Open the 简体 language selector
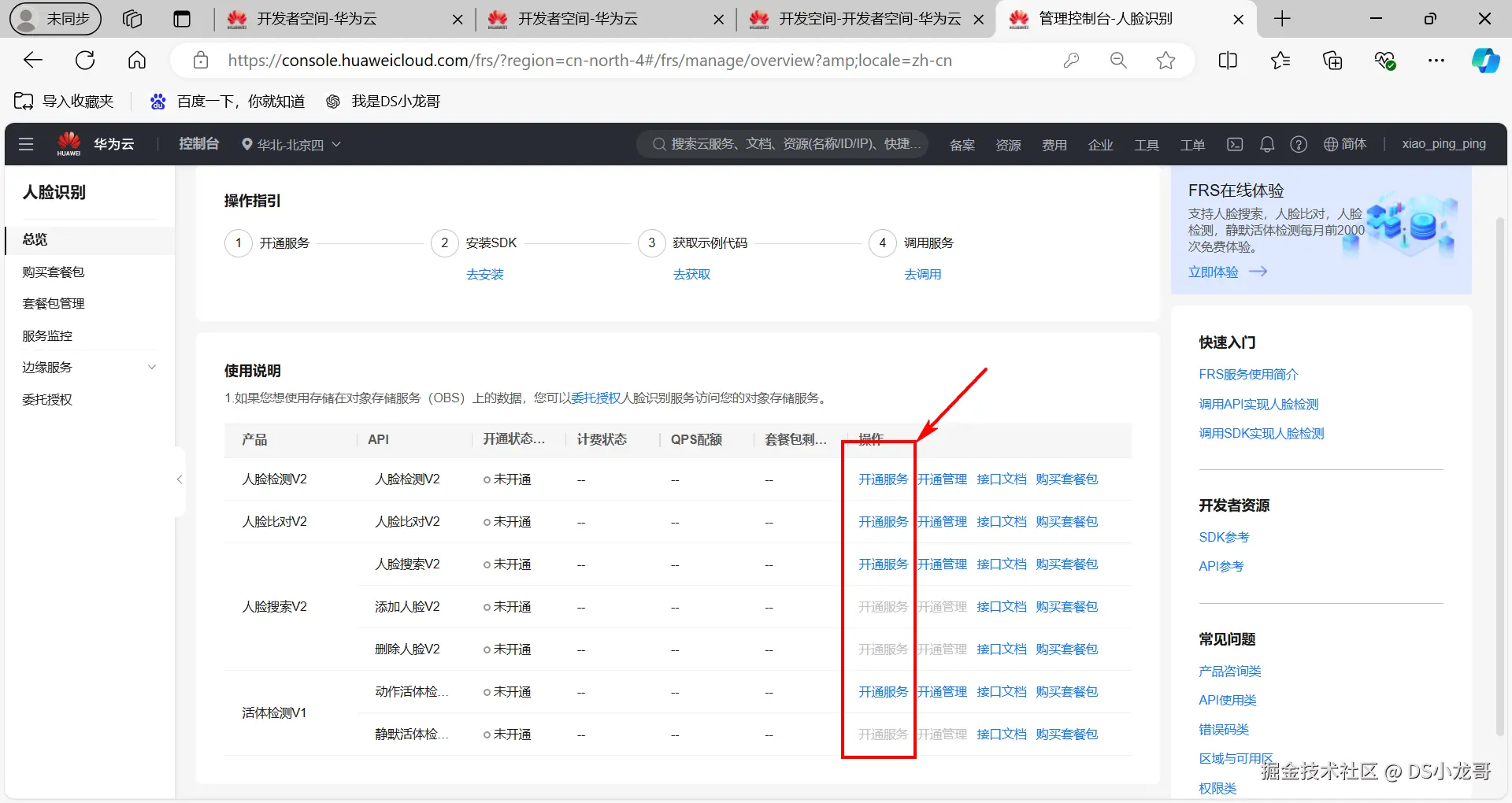The height and width of the screenshot is (803, 1512). (x=1345, y=144)
